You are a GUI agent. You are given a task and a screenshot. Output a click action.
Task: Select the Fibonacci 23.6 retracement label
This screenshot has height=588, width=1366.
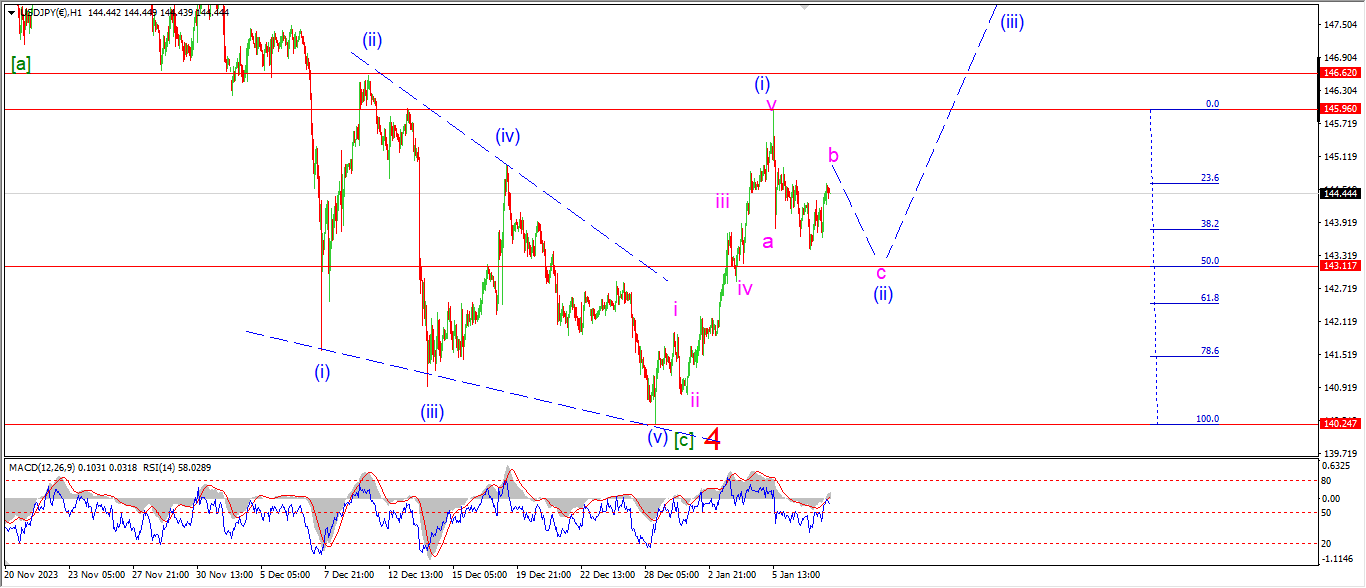[x=1209, y=178]
